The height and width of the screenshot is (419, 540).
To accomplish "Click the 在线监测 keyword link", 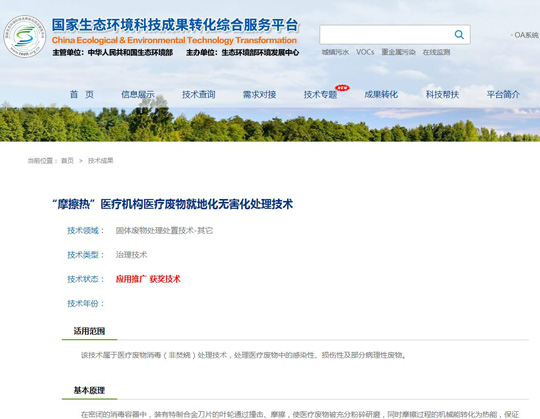I will click(436, 52).
